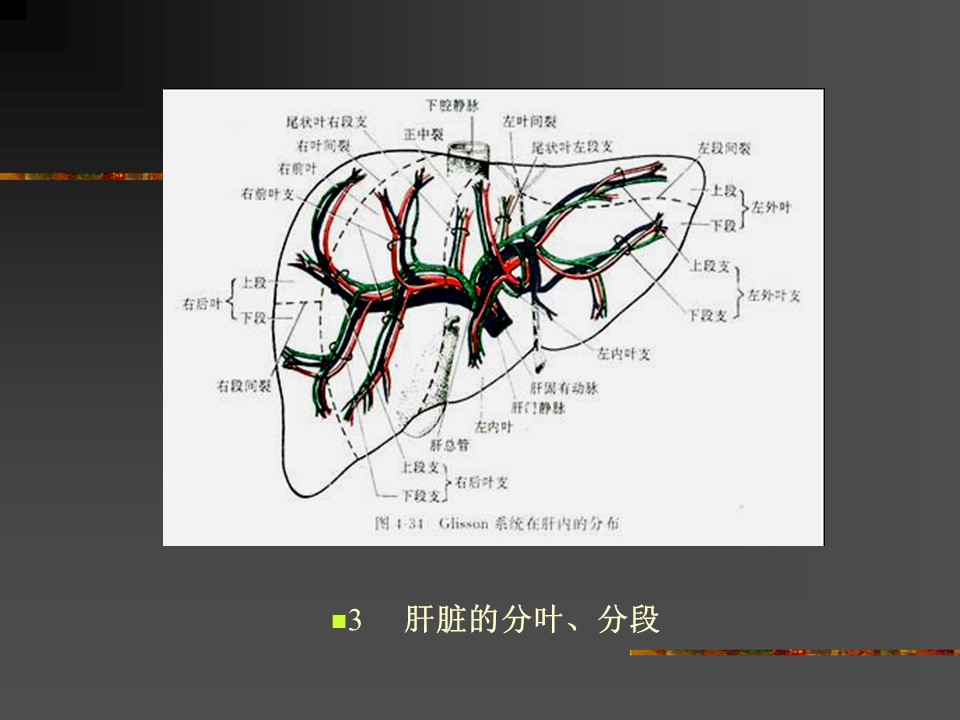The width and height of the screenshot is (960, 720).
Task: Select the 肝总管 label
Action: [449, 446]
